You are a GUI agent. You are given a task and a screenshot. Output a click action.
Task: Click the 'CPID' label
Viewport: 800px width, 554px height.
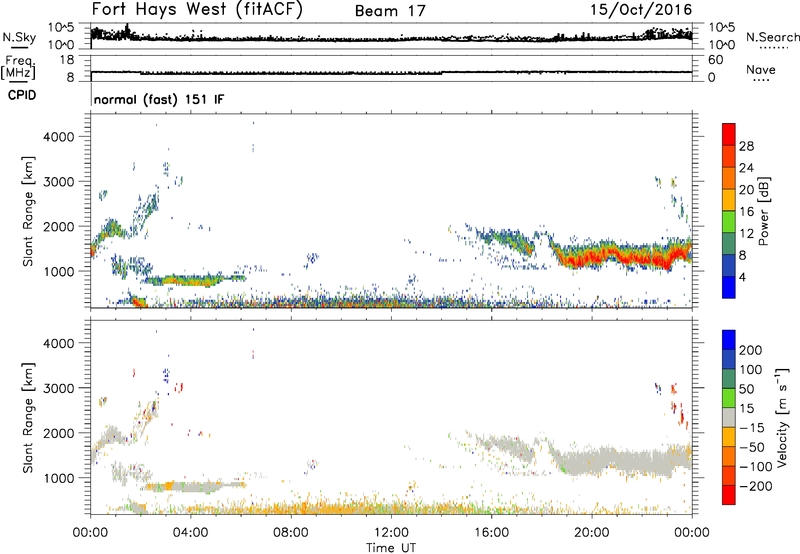pyautogui.click(x=22, y=95)
